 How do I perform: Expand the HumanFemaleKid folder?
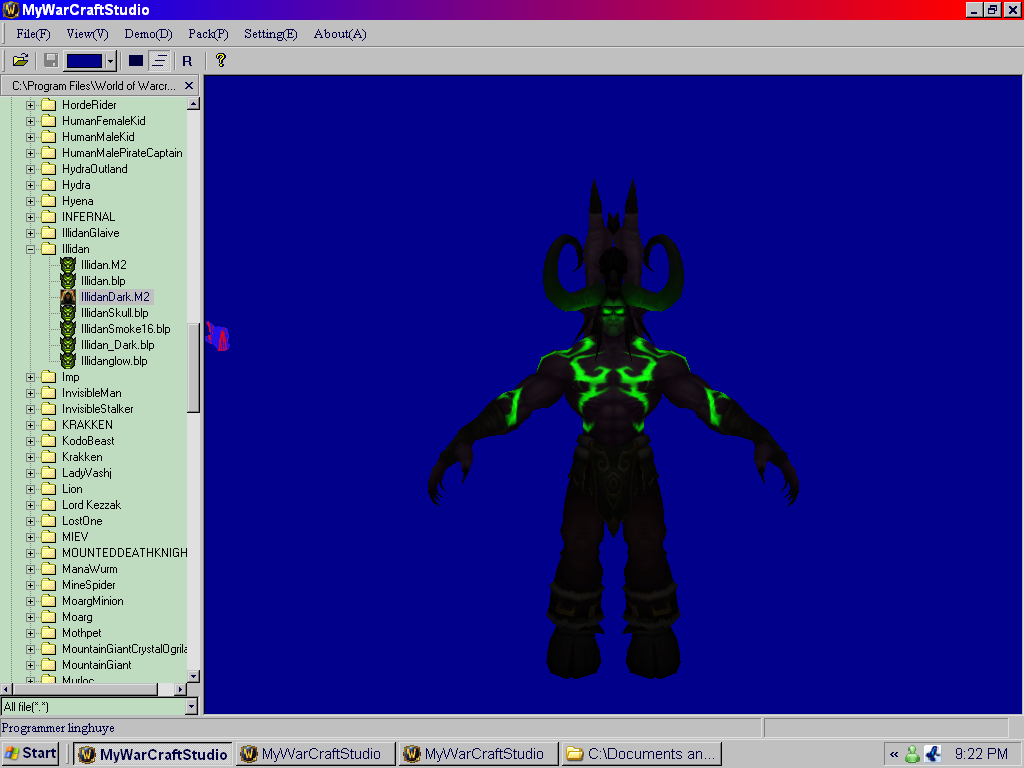[30, 121]
